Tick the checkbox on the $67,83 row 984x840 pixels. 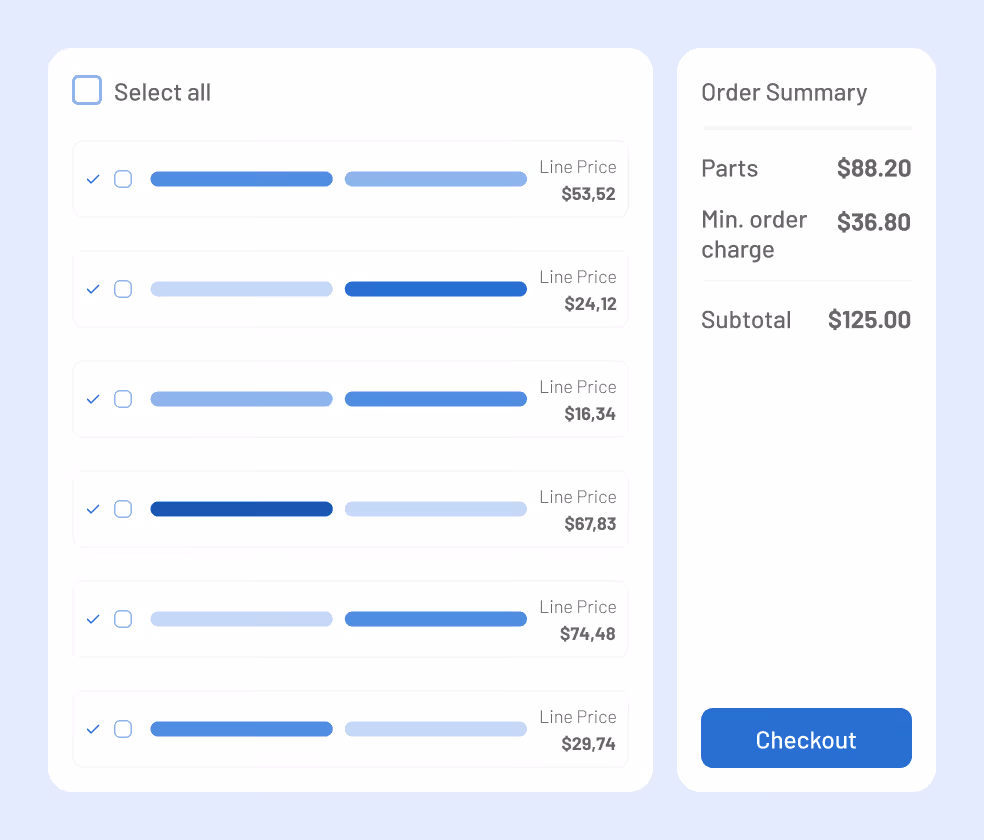123,509
